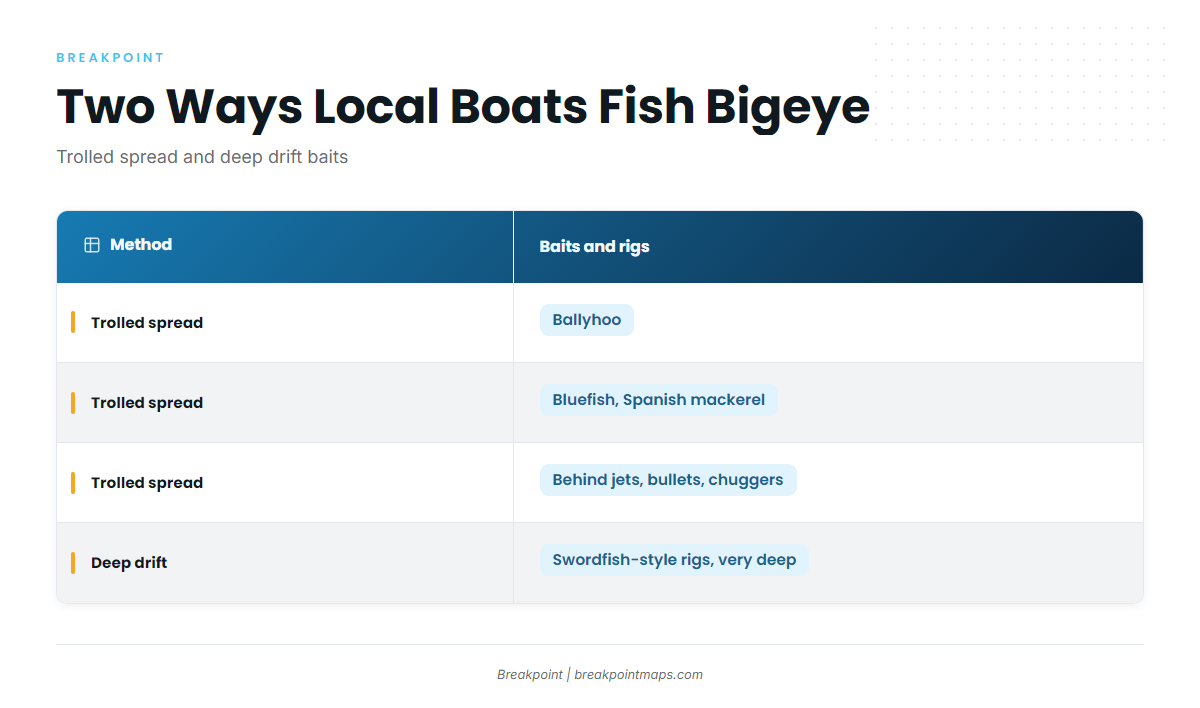Viewport: 1200px width, 708px height.
Task: Click the Swordfish-style rigs, very deep tag
Action: (674, 560)
